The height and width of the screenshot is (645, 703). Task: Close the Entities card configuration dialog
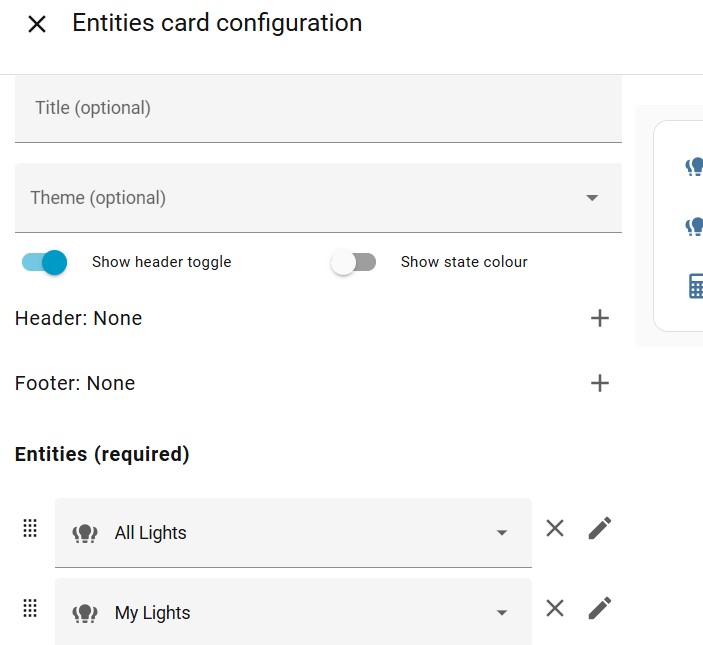point(37,24)
